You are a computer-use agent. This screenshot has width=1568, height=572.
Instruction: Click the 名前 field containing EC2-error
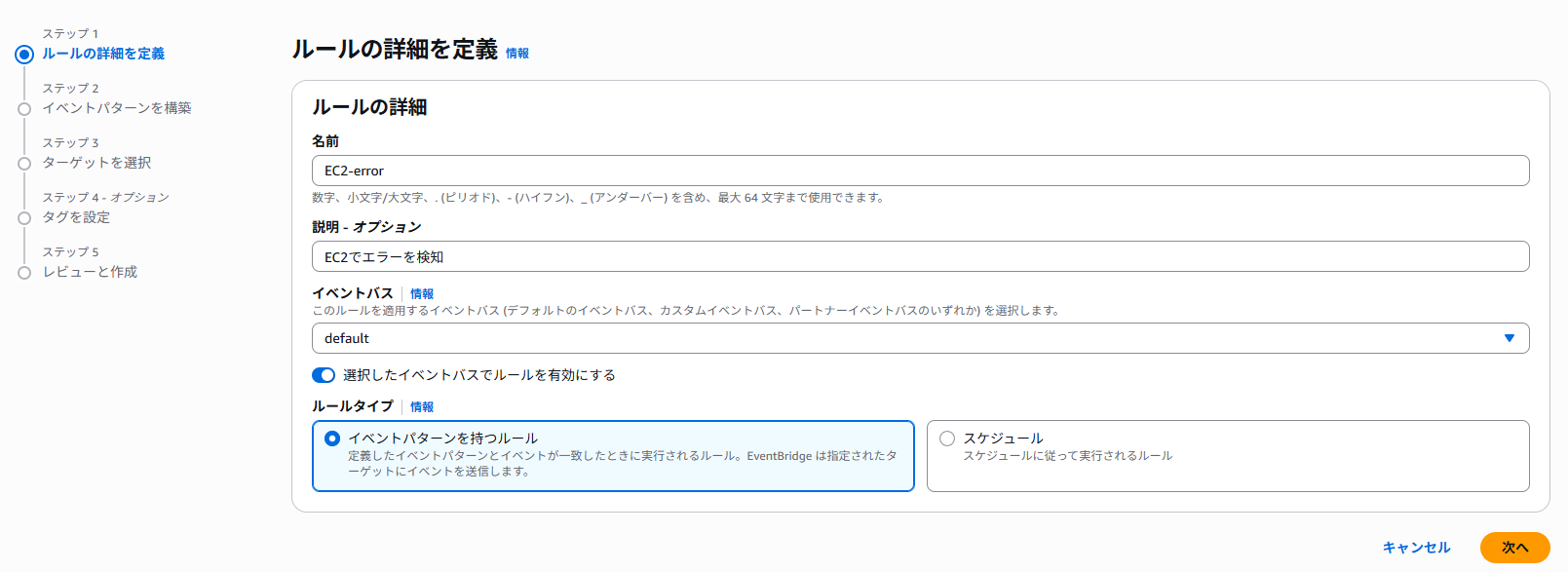click(920, 171)
